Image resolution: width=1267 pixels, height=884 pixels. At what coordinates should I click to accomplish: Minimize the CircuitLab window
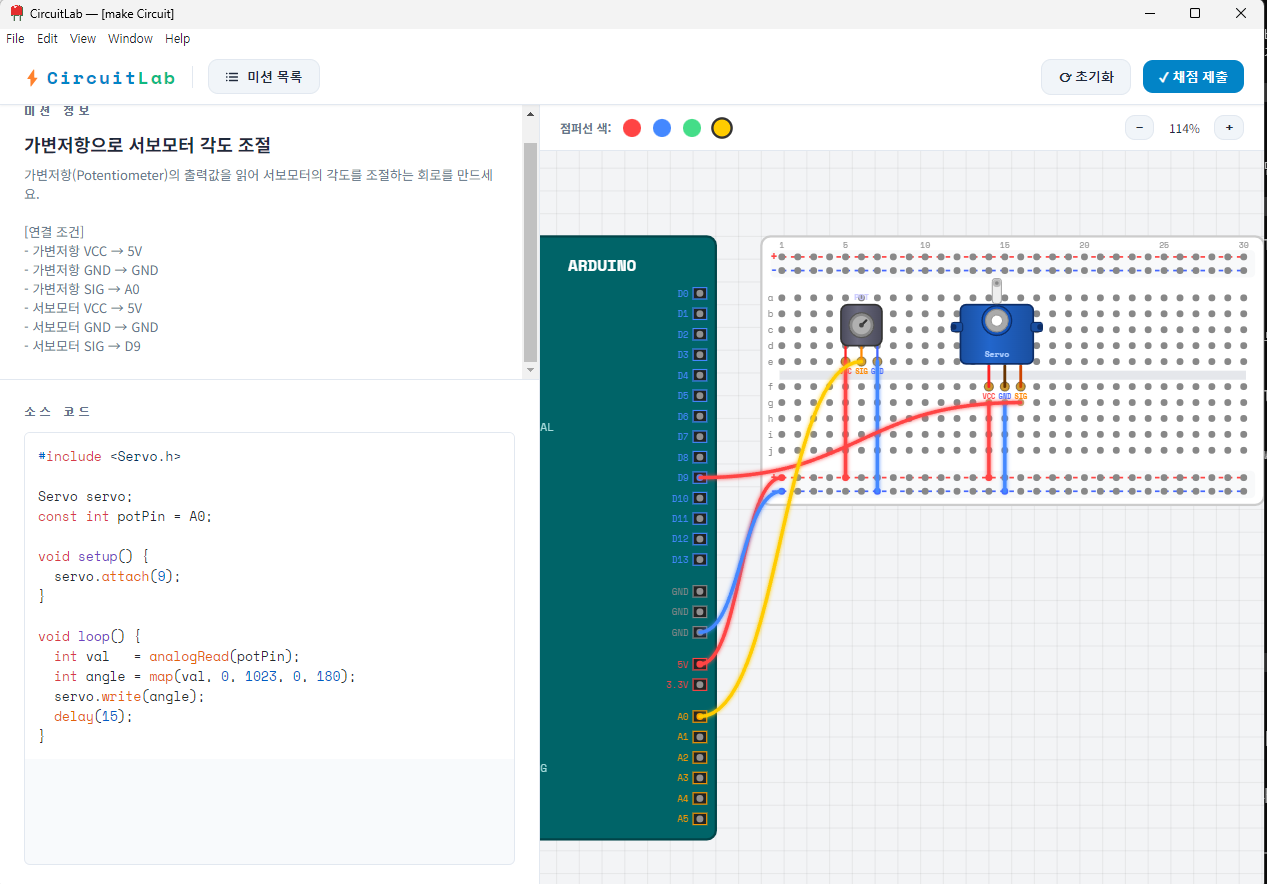(1149, 13)
